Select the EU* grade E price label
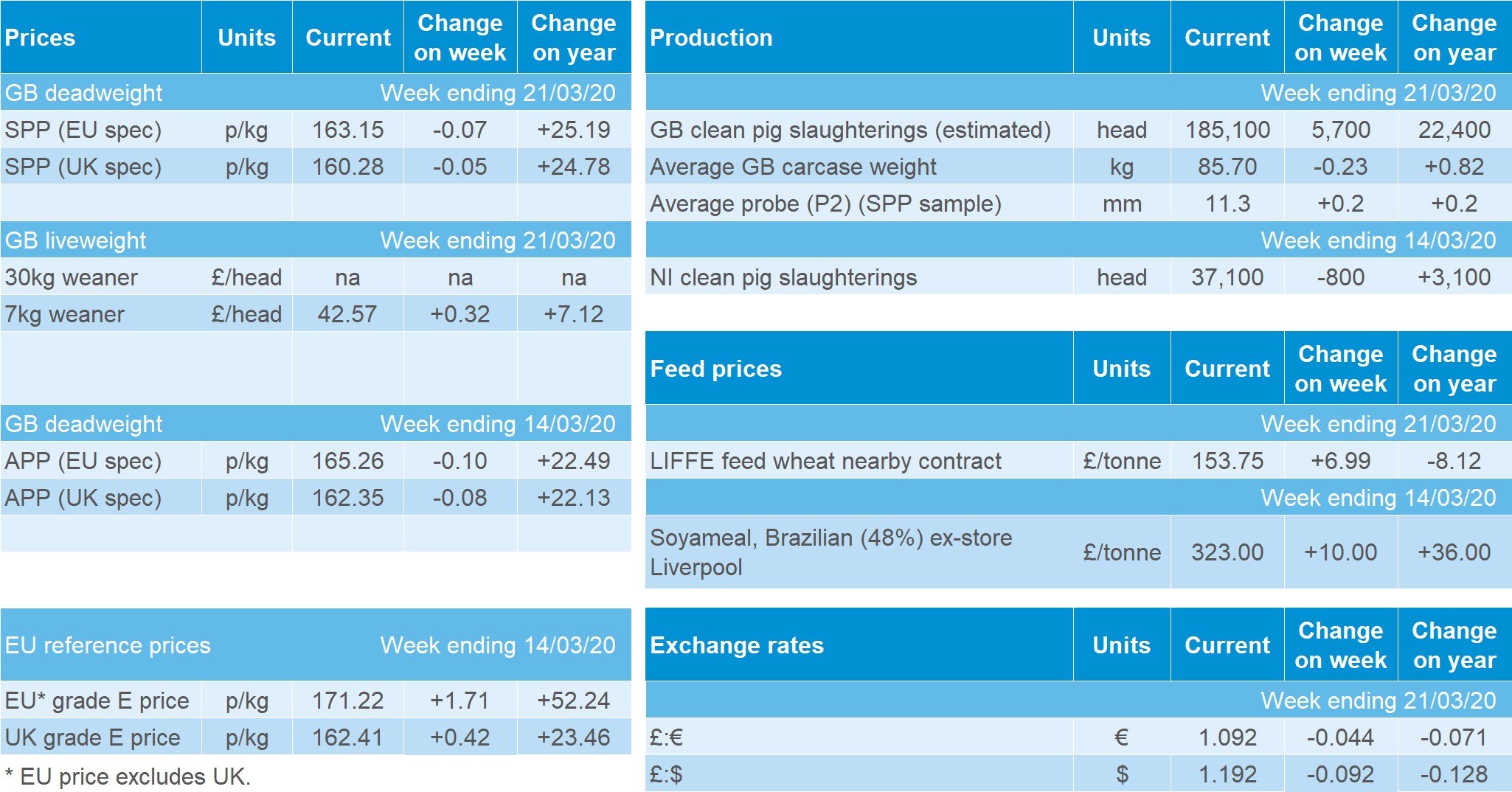The width and height of the screenshot is (1512, 792). (97, 701)
